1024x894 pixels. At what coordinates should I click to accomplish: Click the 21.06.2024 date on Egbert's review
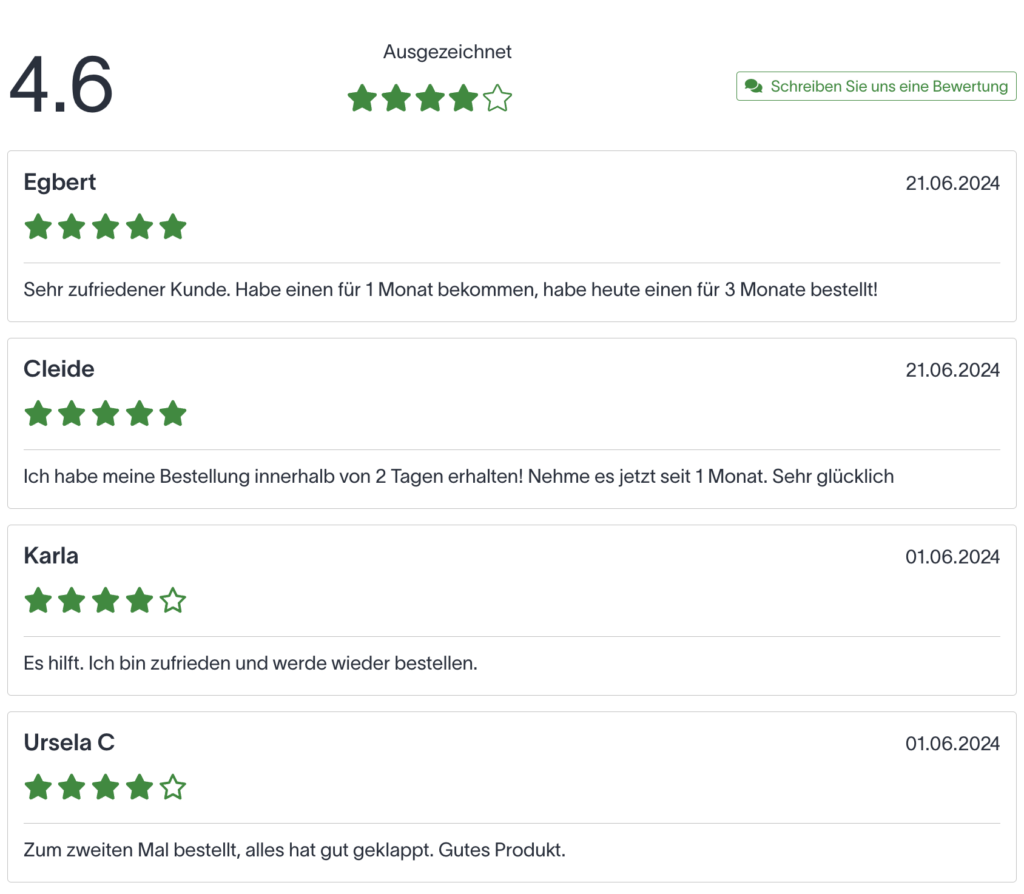952,183
